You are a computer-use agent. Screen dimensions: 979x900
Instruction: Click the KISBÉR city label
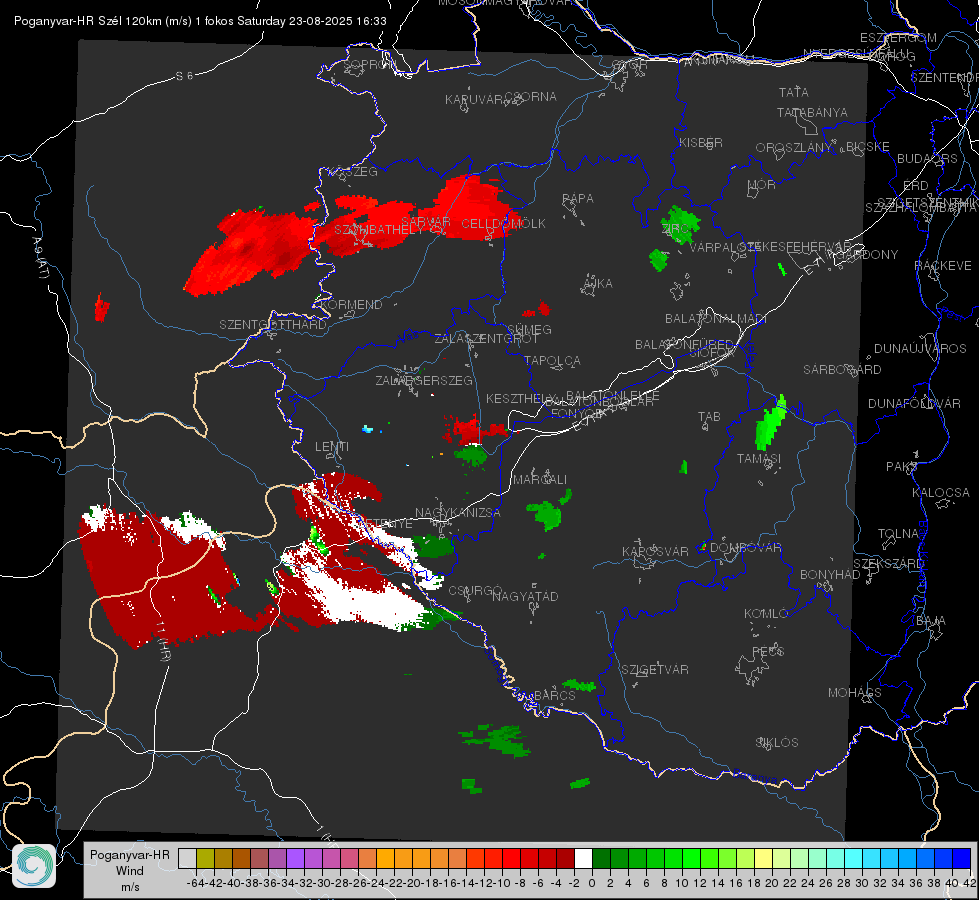701,143
